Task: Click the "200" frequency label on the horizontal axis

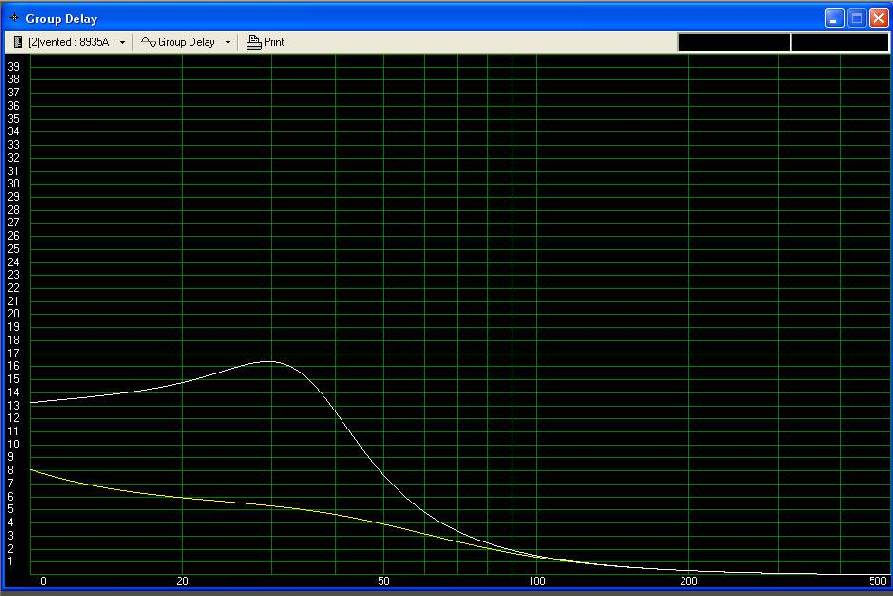Action: (689, 581)
